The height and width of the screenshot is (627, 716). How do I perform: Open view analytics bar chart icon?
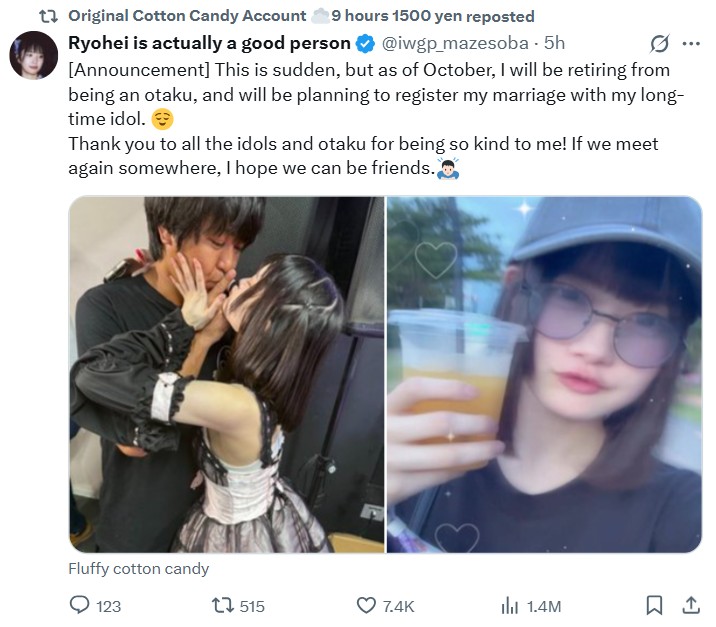pos(510,606)
